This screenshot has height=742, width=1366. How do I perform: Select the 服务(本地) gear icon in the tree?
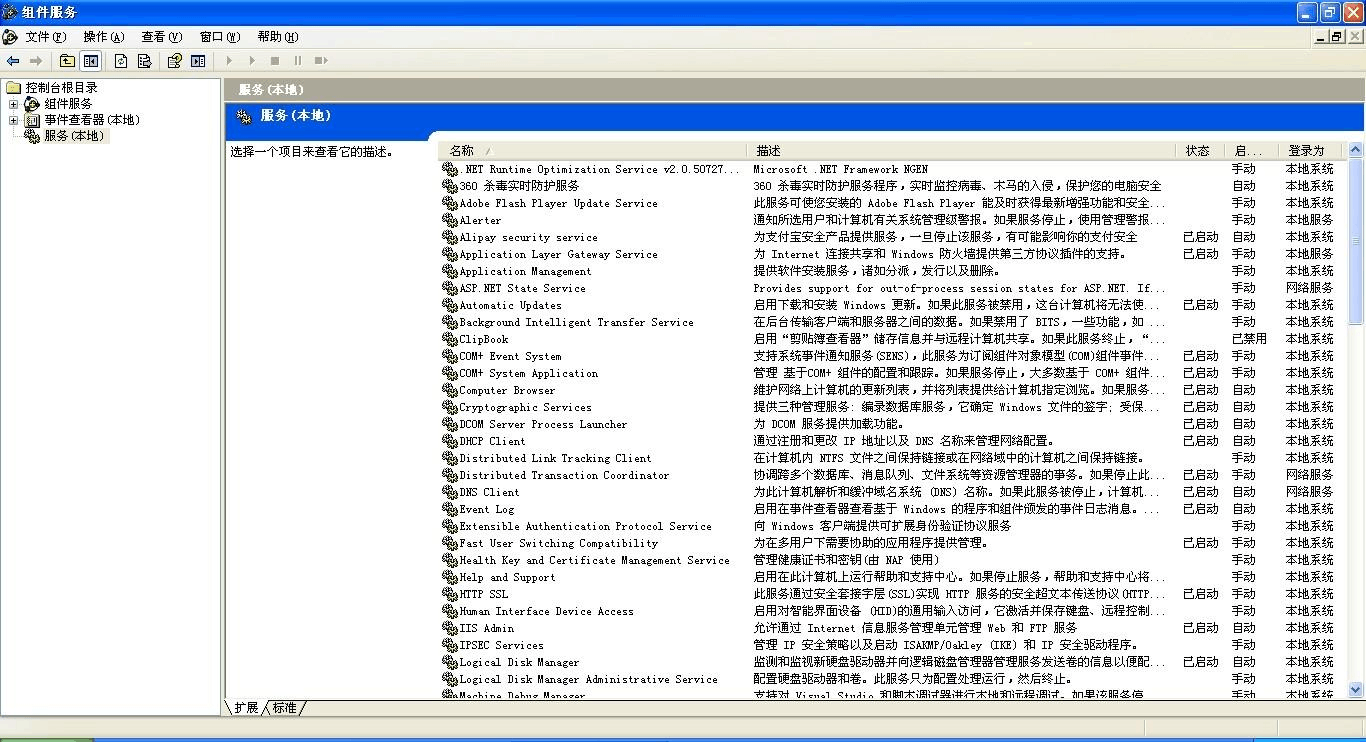32,136
